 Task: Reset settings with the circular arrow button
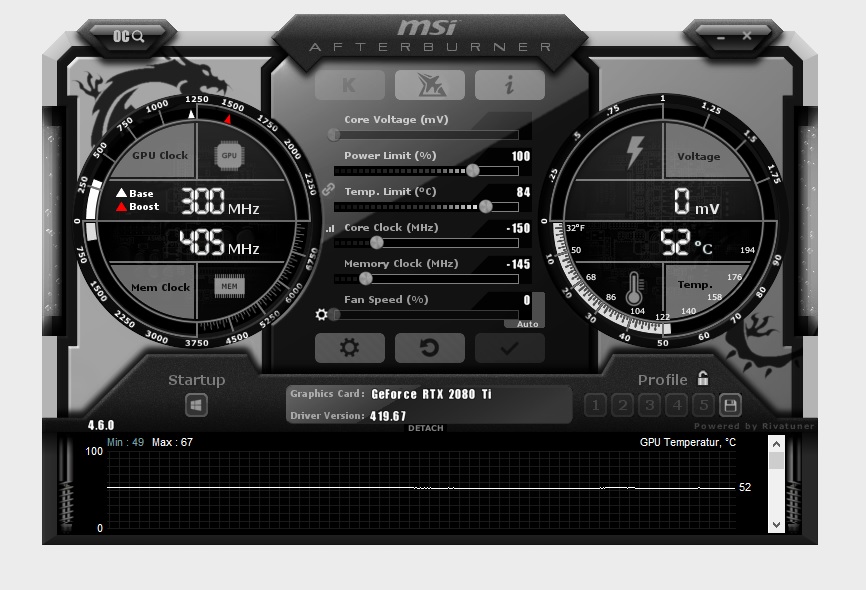(430, 347)
